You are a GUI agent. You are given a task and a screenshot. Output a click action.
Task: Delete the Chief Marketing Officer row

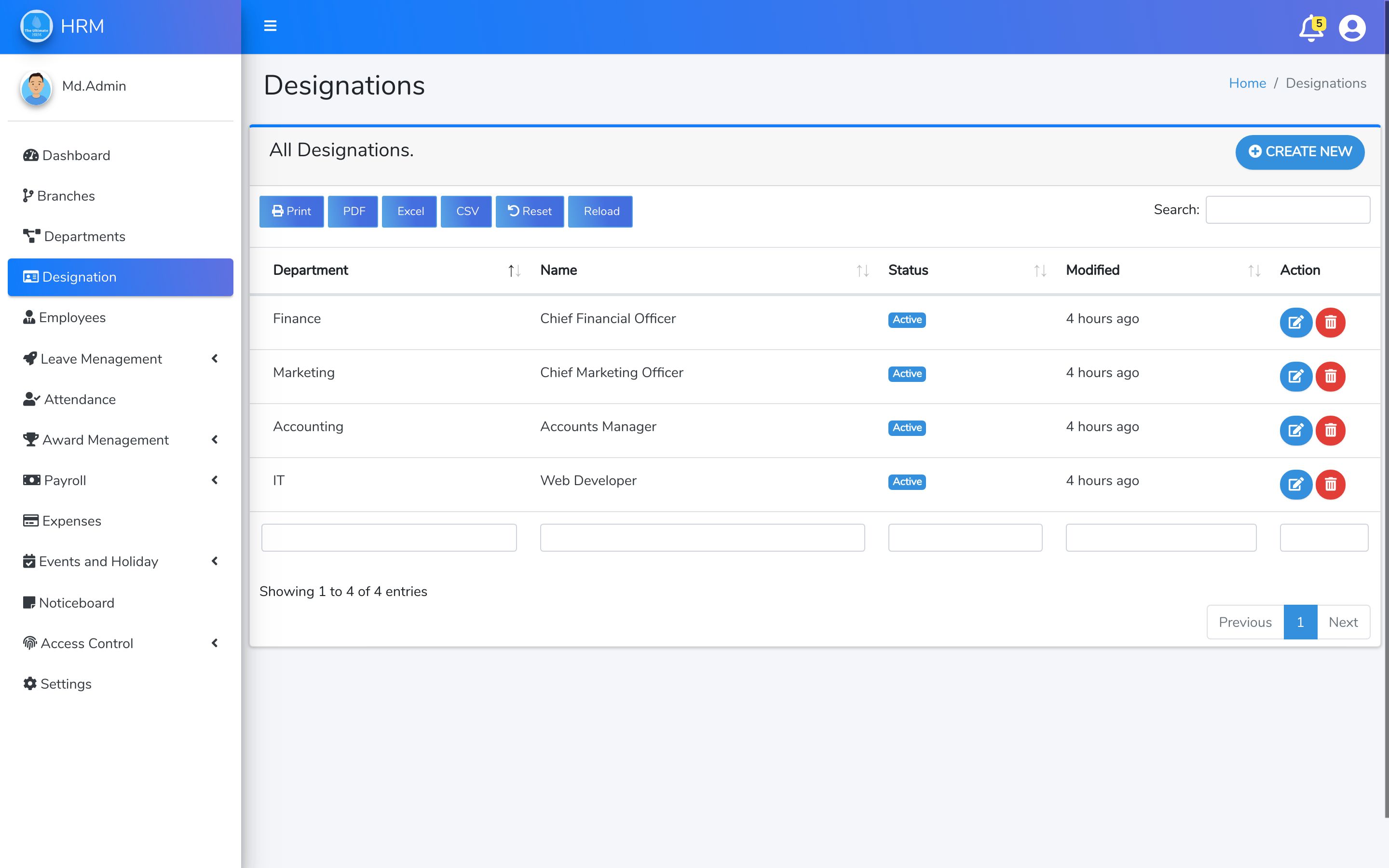click(1331, 376)
